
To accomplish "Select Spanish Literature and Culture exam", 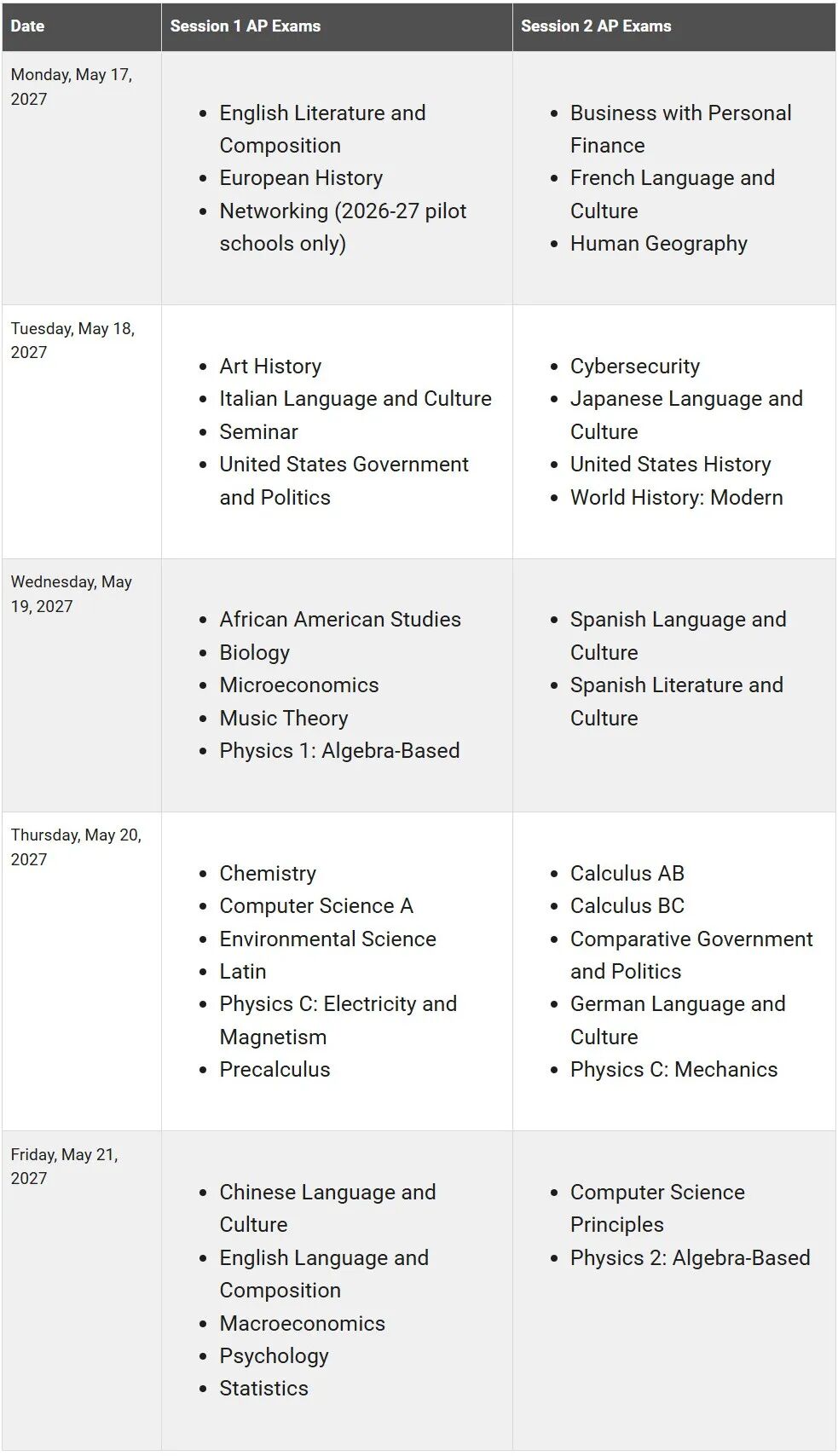I will [x=677, y=701].
